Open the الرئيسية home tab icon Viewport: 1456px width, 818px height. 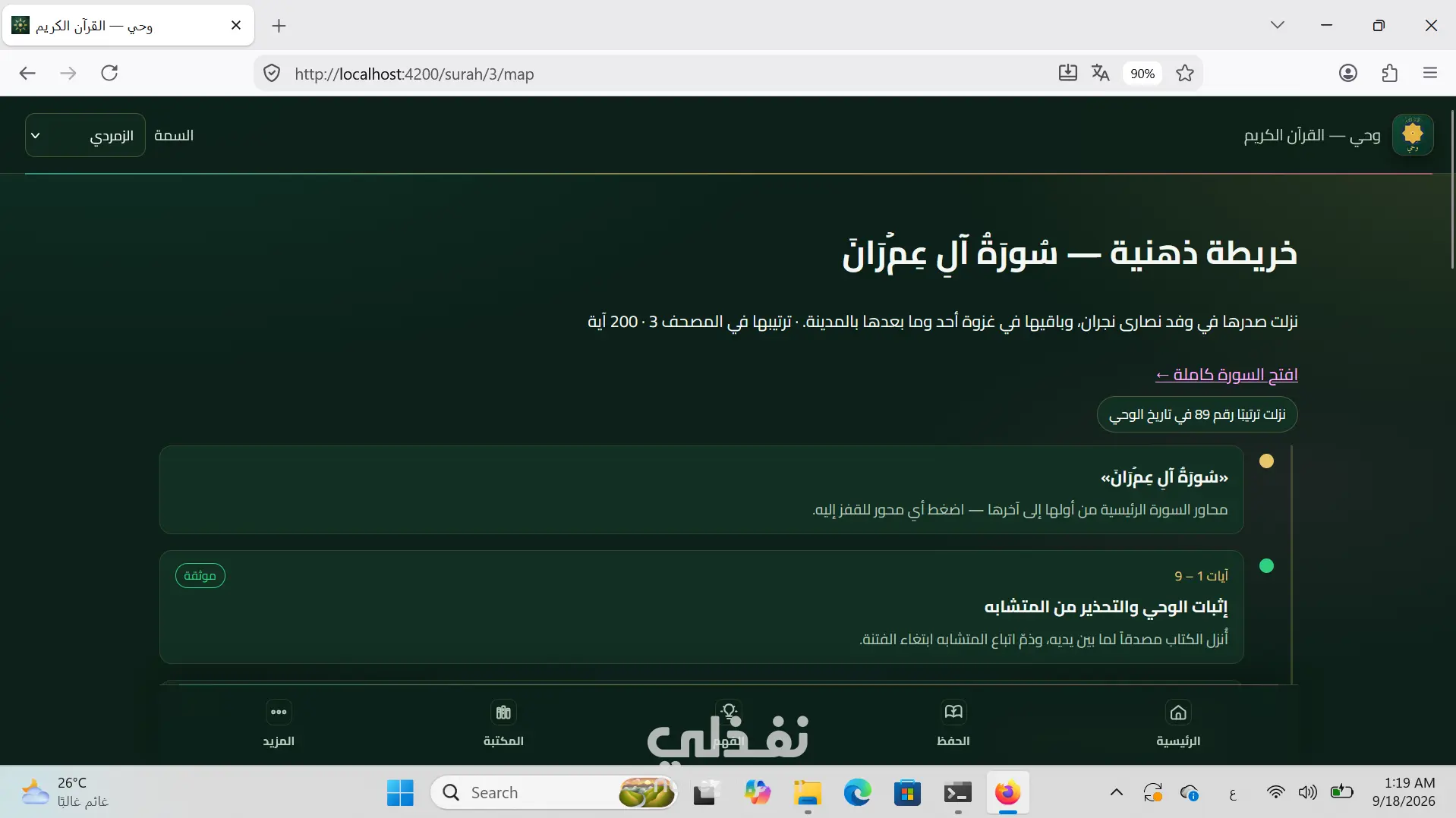pyautogui.click(x=1178, y=712)
